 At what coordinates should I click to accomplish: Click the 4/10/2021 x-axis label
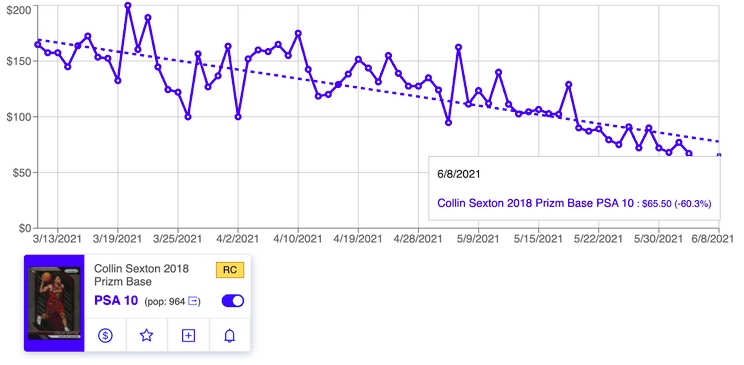point(298,238)
